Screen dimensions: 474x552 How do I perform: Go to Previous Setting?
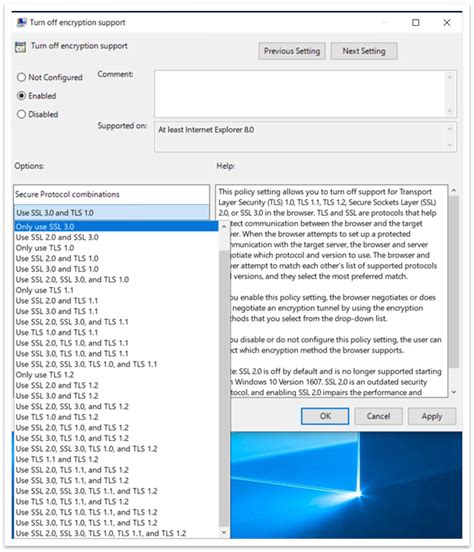292,51
